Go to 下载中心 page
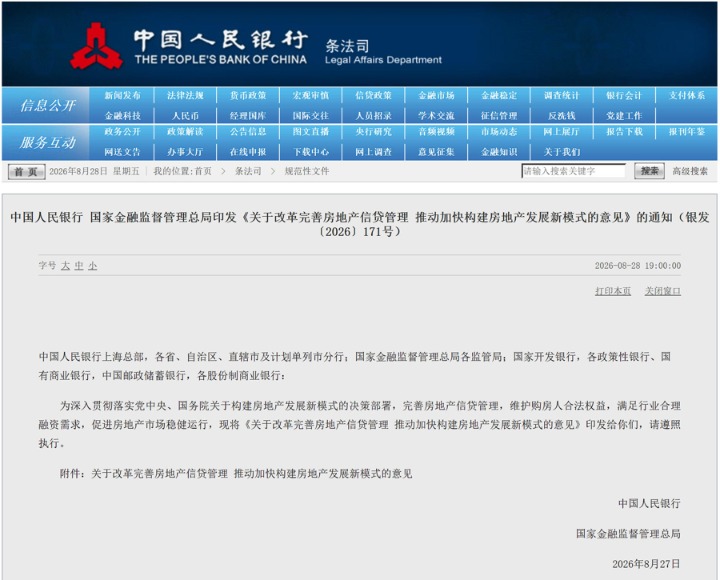The width and height of the screenshot is (720, 580). pyautogui.click(x=311, y=152)
